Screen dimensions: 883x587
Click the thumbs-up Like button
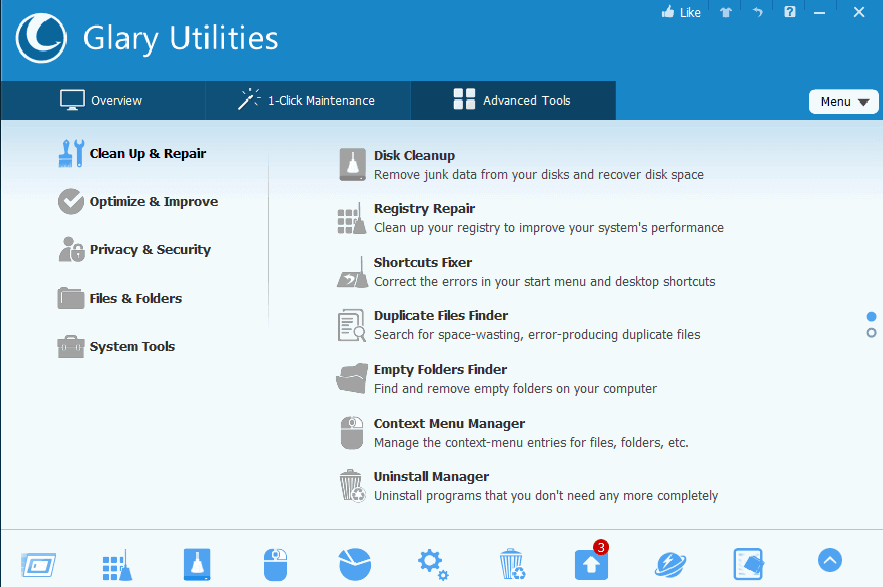coord(681,12)
